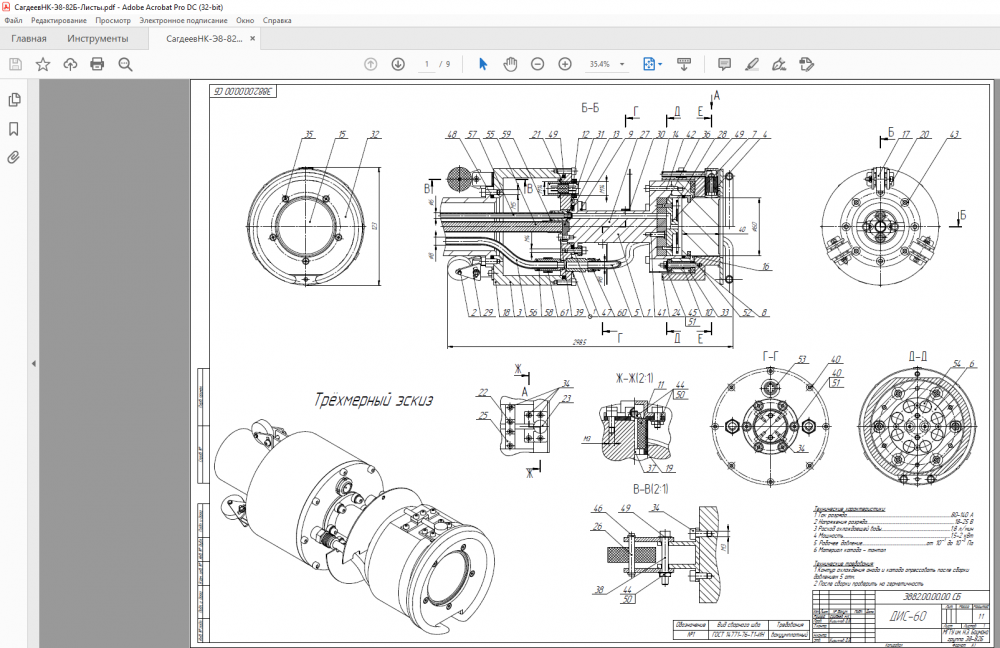Zoom in with plus button
1000x648 pixels.
pos(565,64)
